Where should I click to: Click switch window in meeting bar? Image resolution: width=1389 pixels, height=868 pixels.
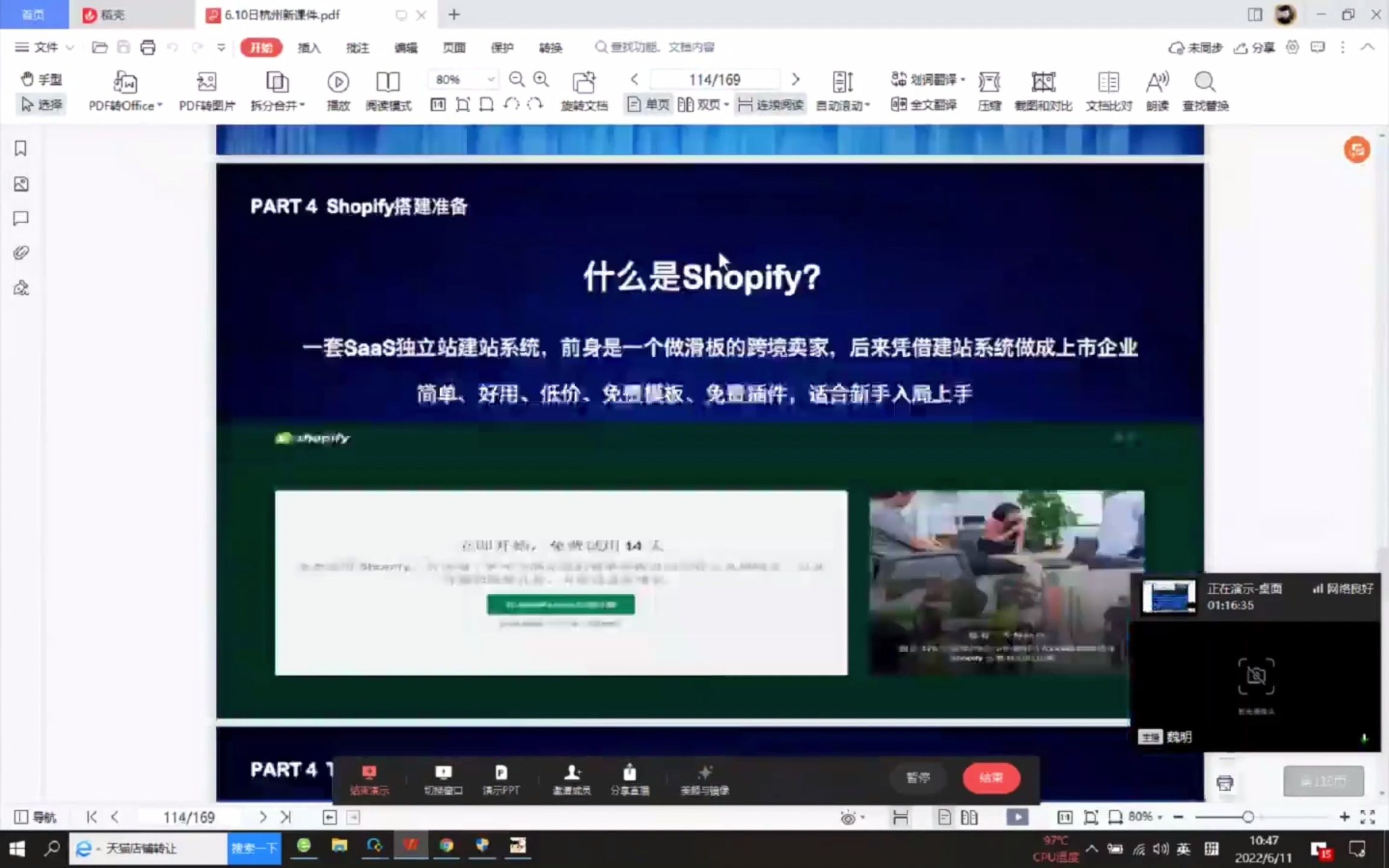pyautogui.click(x=443, y=779)
